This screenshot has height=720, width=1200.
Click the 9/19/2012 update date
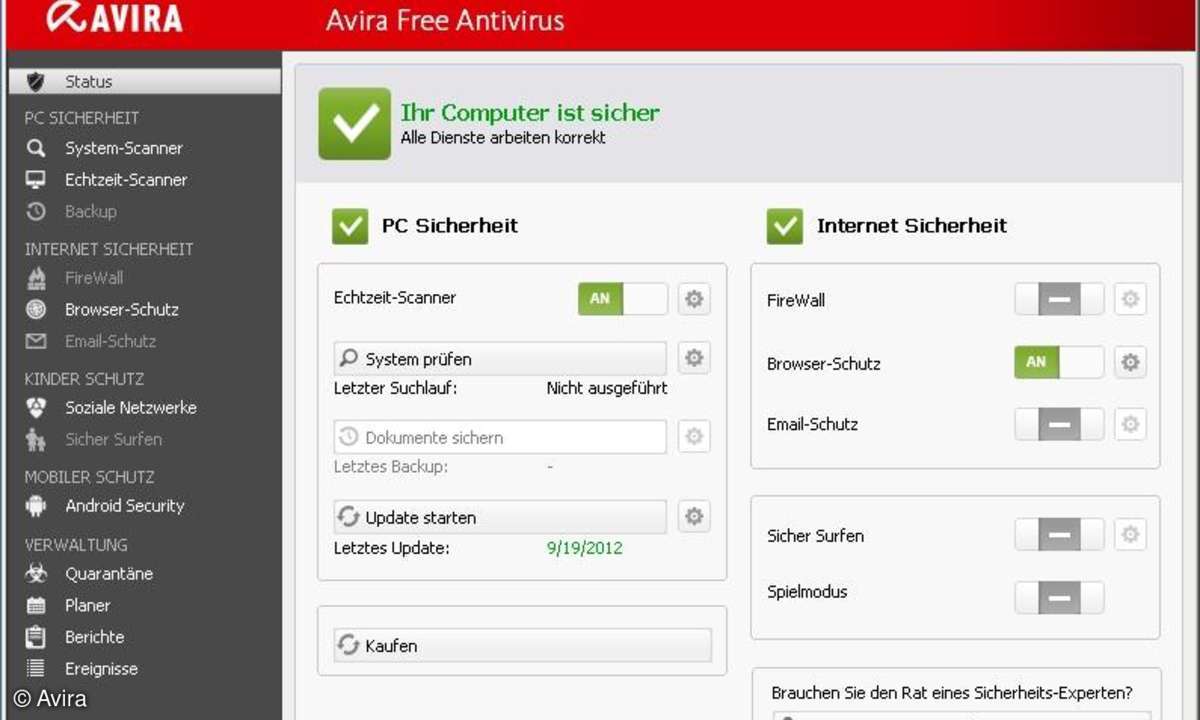click(584, 548)
